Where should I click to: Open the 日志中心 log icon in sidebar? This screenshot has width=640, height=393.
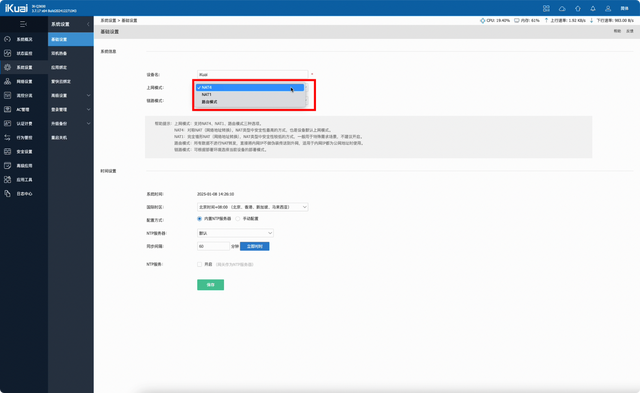point(7,193)
